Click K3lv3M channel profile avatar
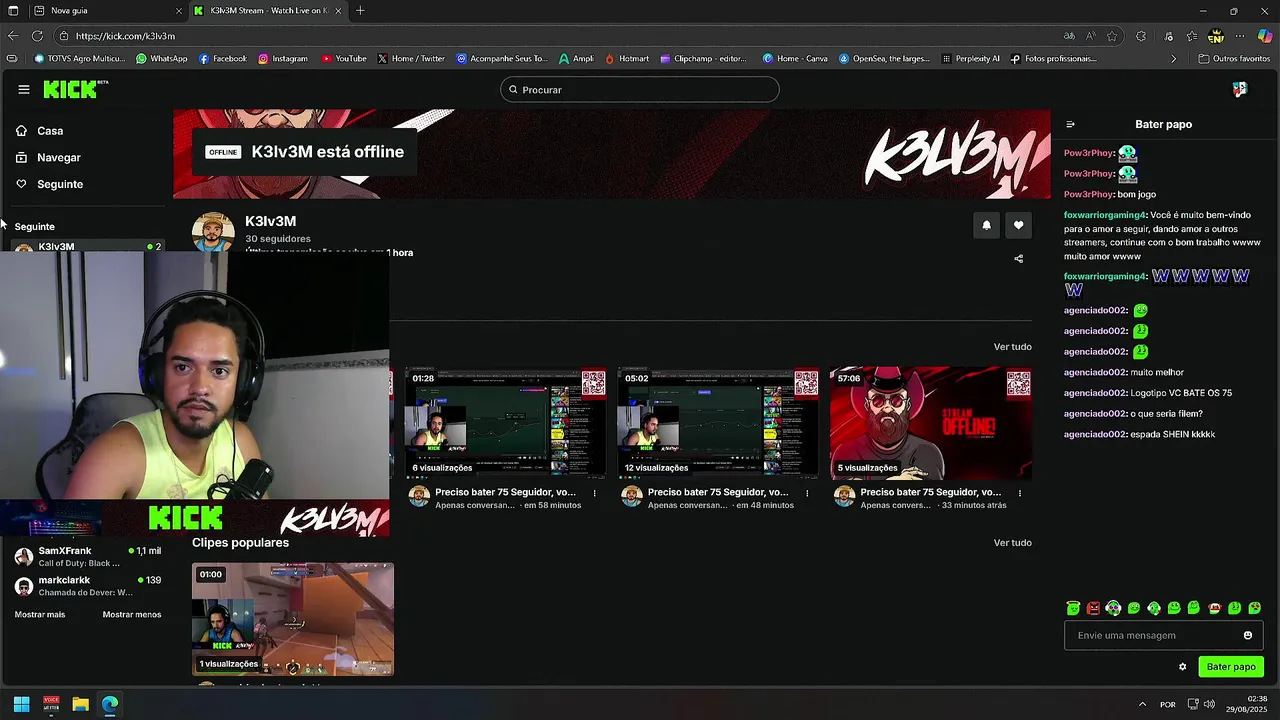1280x720 pixels. pos(213,232)
